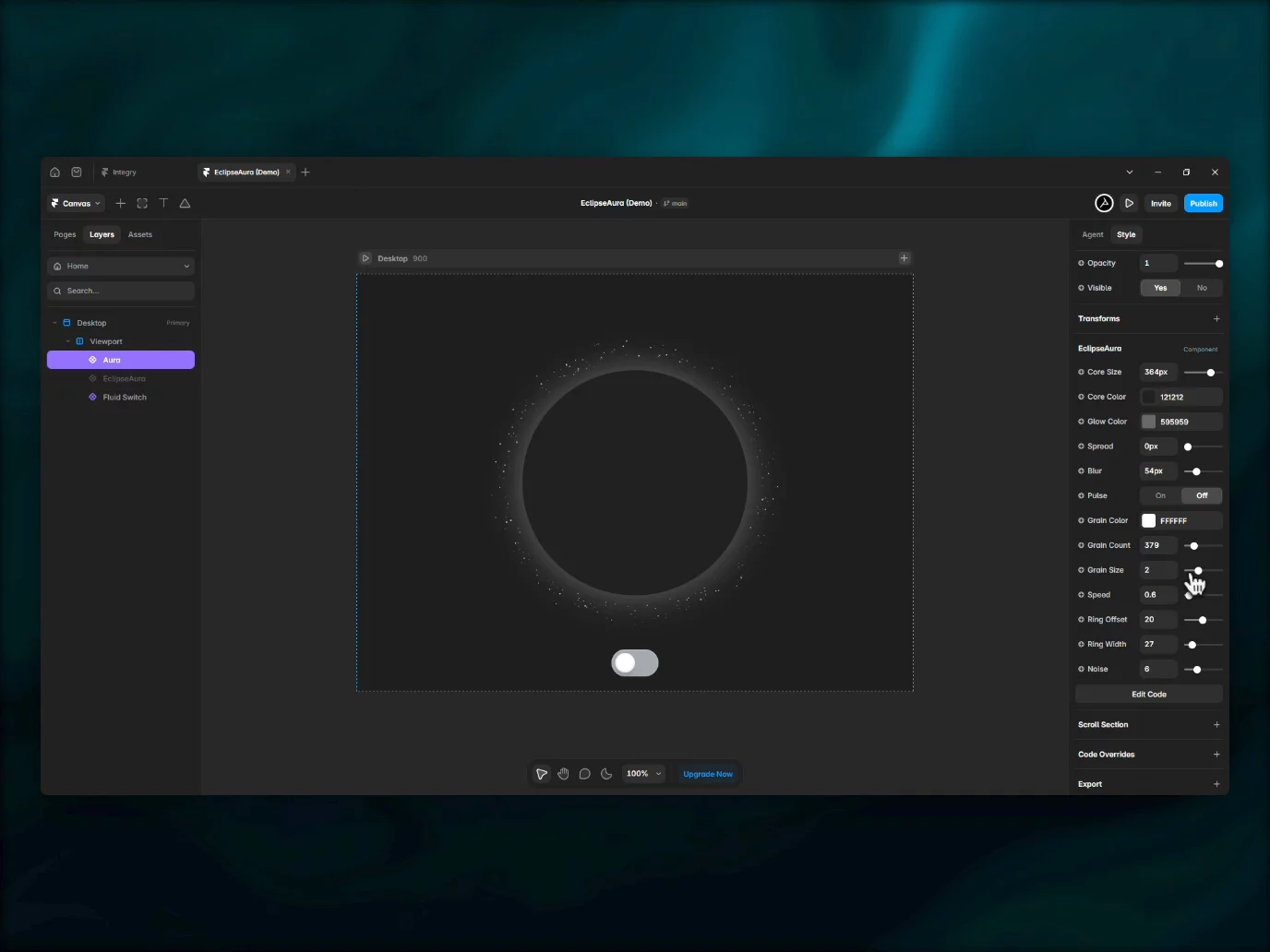Turn Pulse Off
Image resolution: width=1270 pixels, height=952 pixels.
(1202, 495)
